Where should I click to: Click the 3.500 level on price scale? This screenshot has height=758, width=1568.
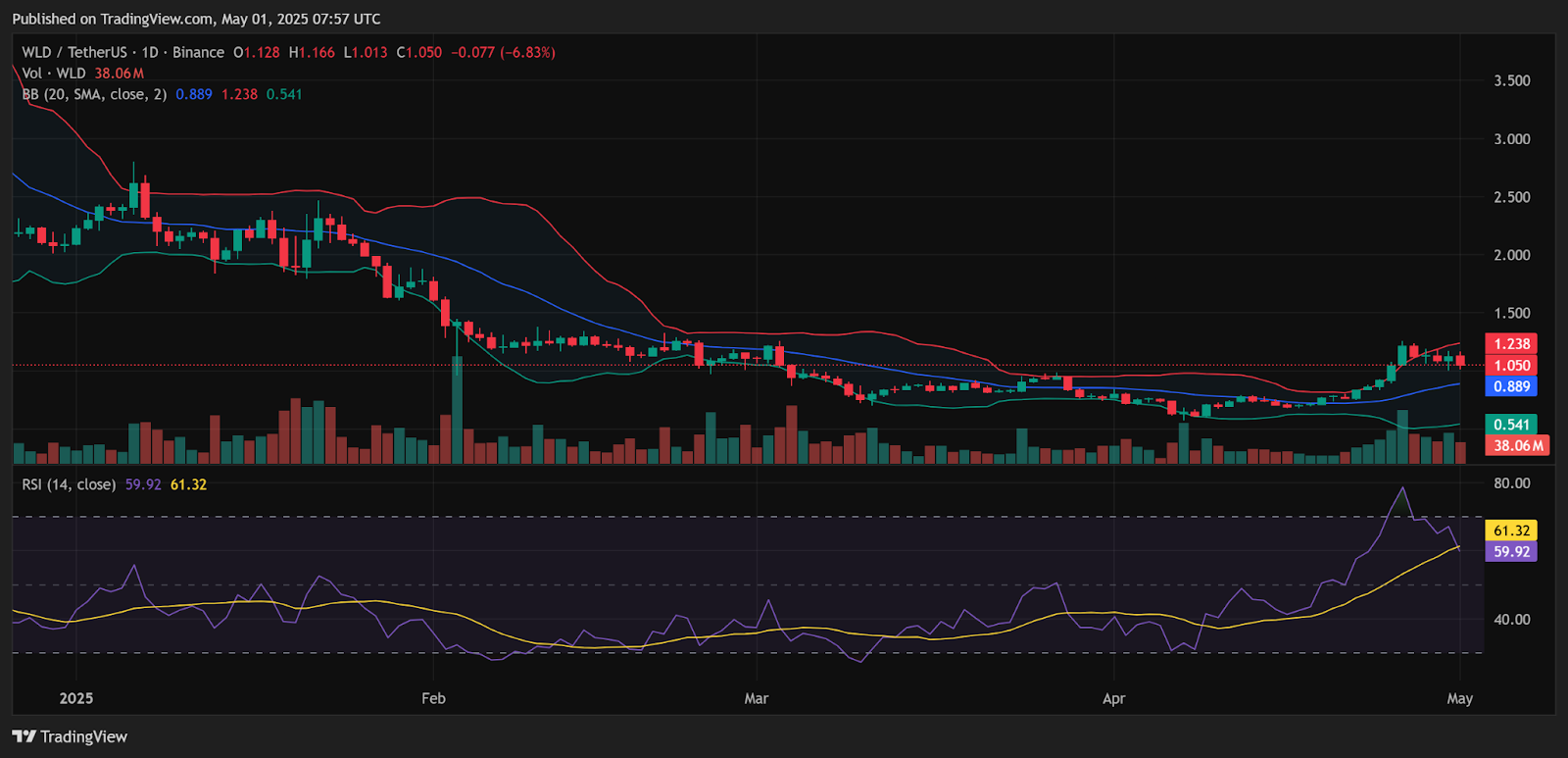[x=1512, y=80]
